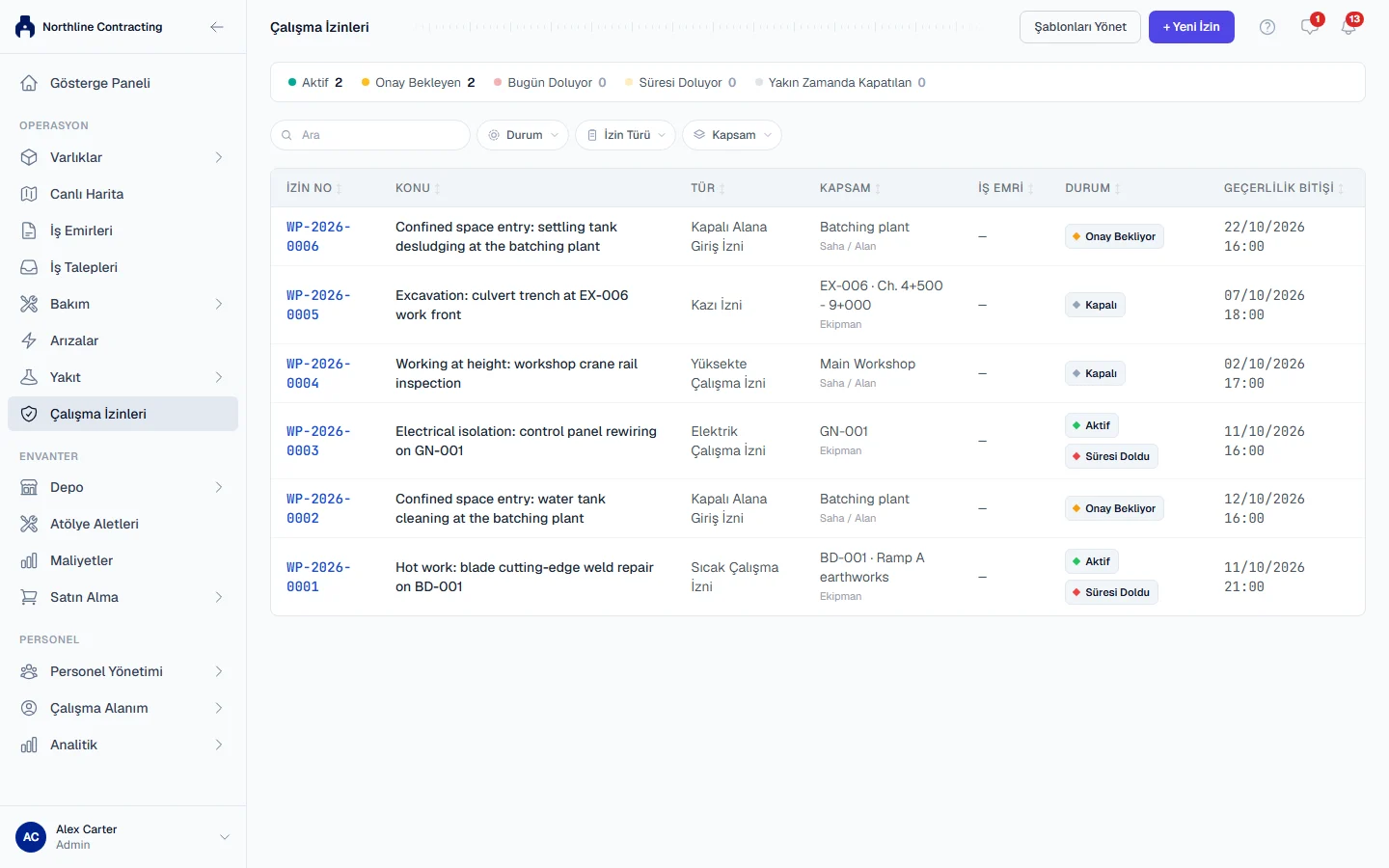Image resolution: width=1389 pixels, height=868 pixels.
Task: Open permit WP-2026-0001 link
Action: [318, 577]
